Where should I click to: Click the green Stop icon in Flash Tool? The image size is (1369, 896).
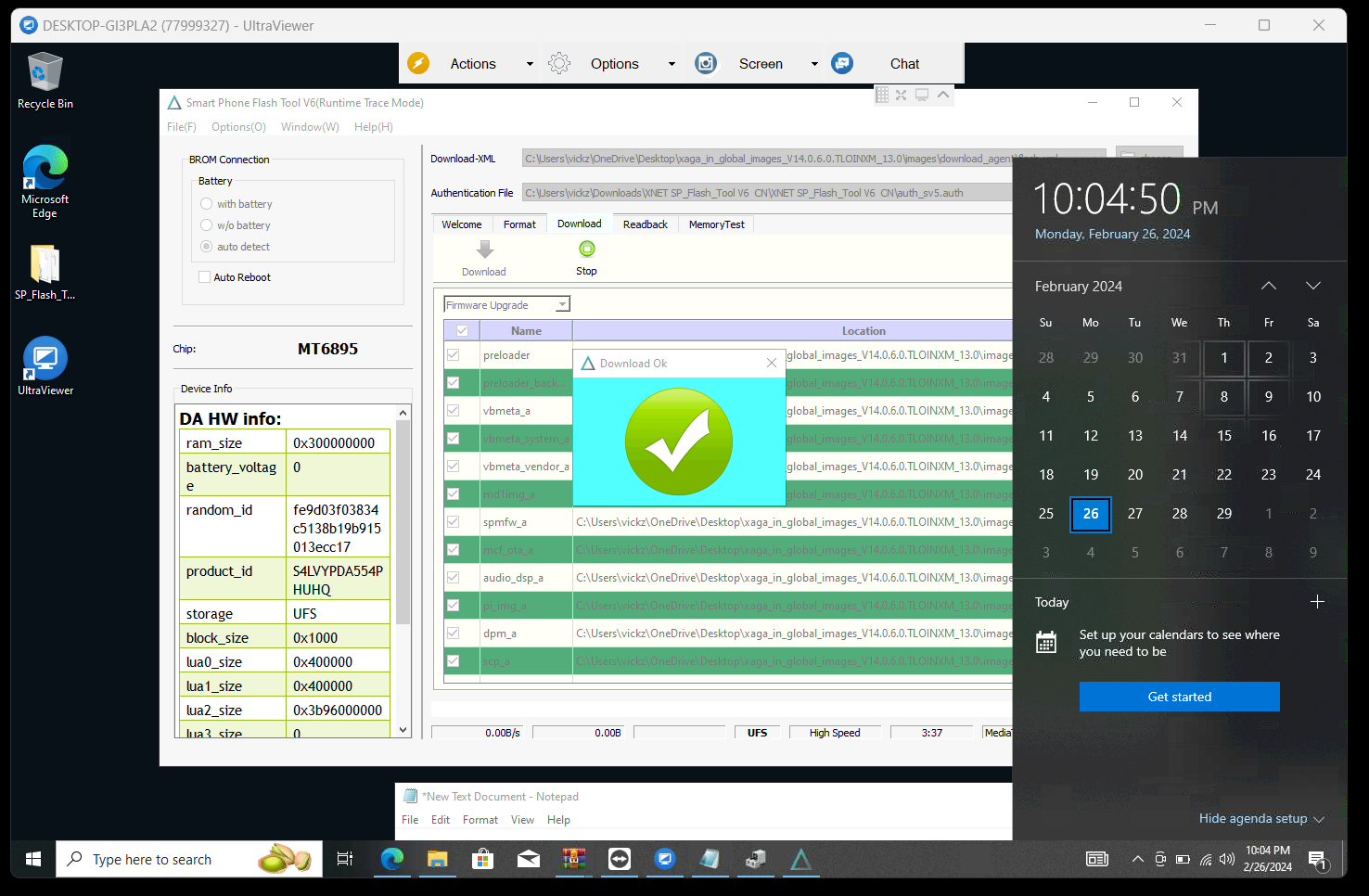click(x=586, y=249)
